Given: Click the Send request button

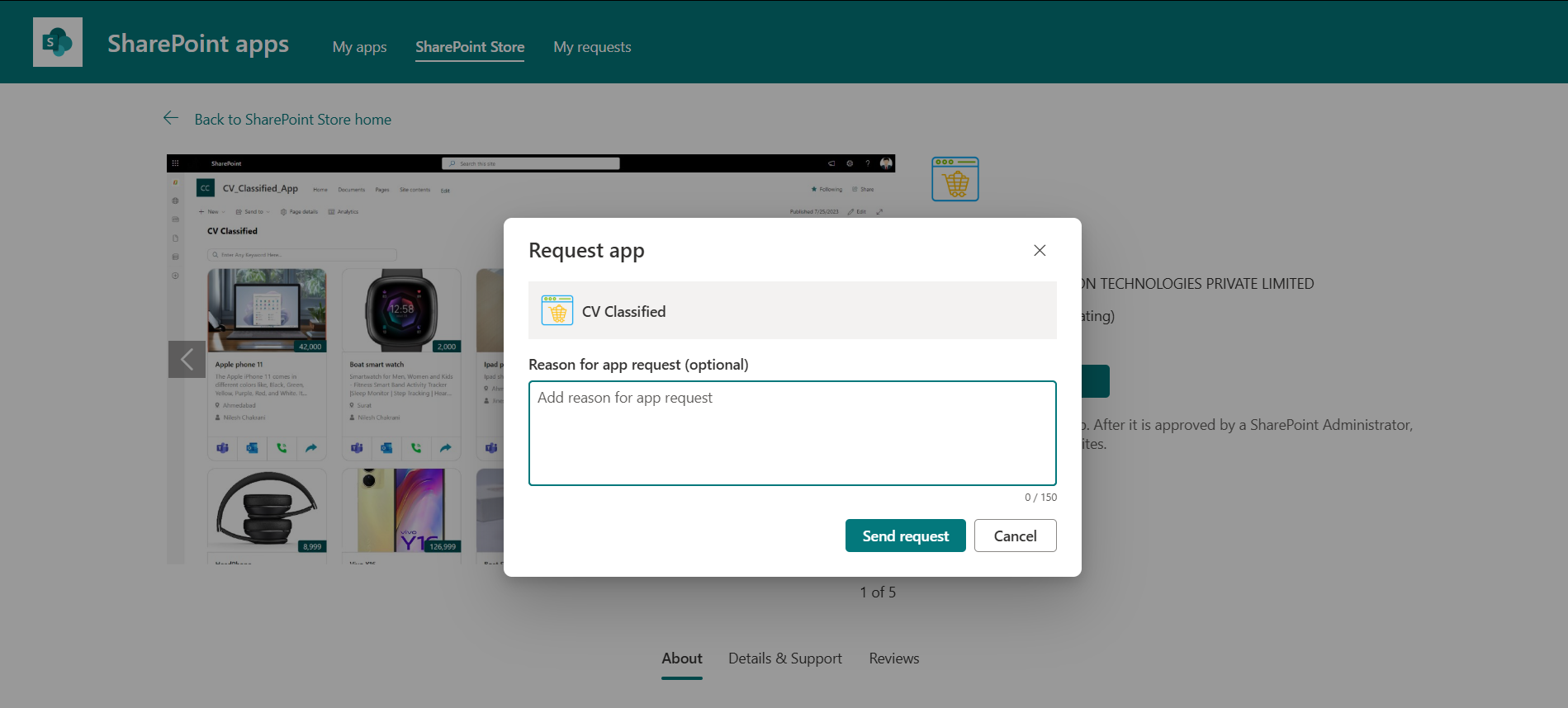Looking at the screenshot, I should tap(906, 536).
